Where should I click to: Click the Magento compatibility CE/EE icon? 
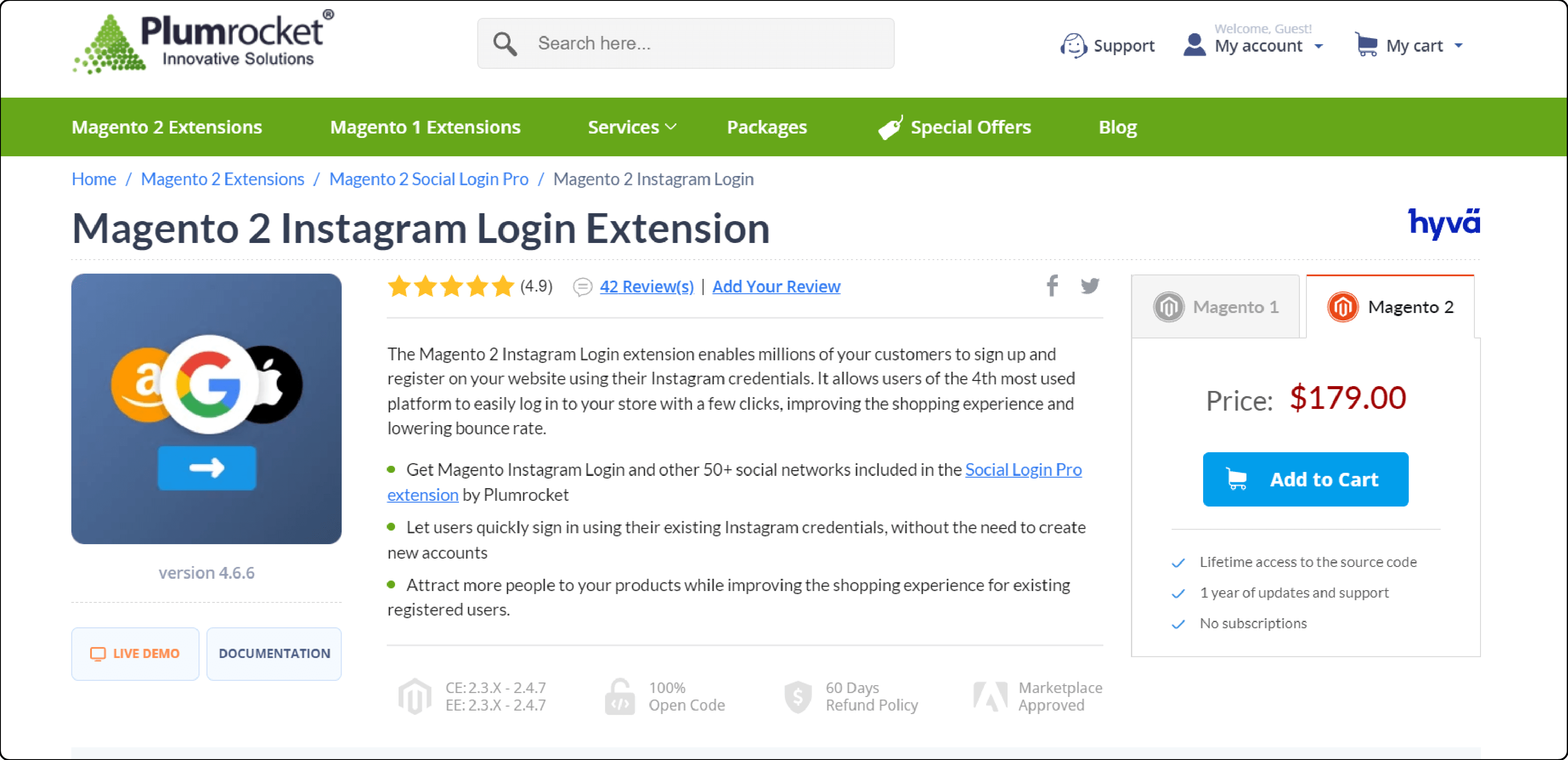click(x=414, y=696)
